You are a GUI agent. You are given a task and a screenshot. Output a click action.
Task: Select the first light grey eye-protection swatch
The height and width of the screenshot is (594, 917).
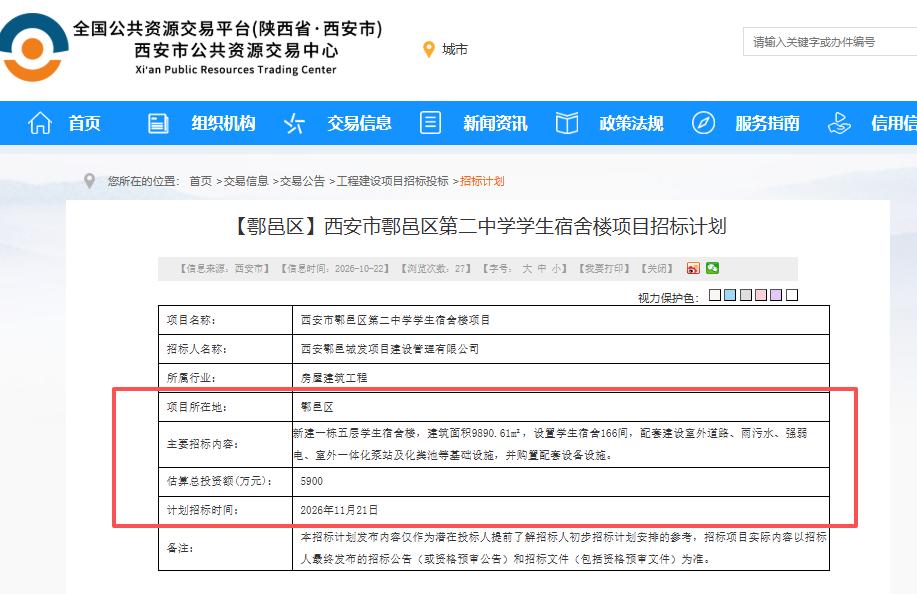pos(715,295)
